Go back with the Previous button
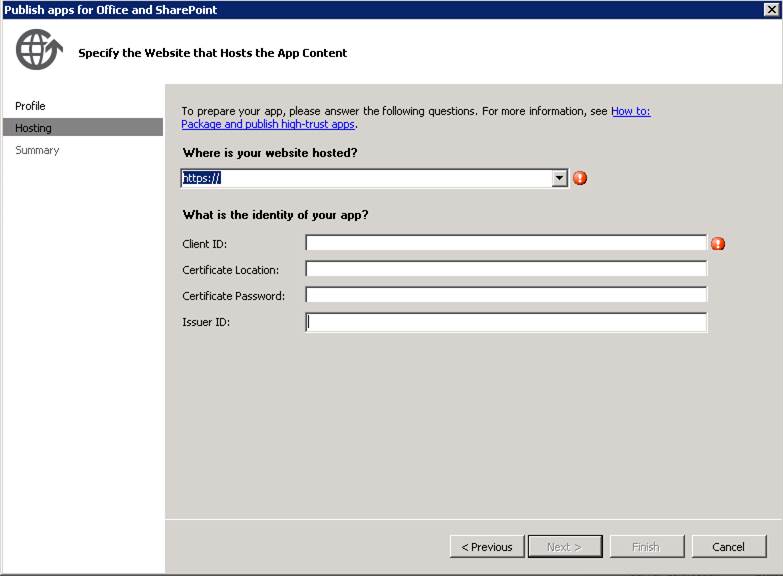This screenshot has width=783, height=576. click(x=487, y=547)
